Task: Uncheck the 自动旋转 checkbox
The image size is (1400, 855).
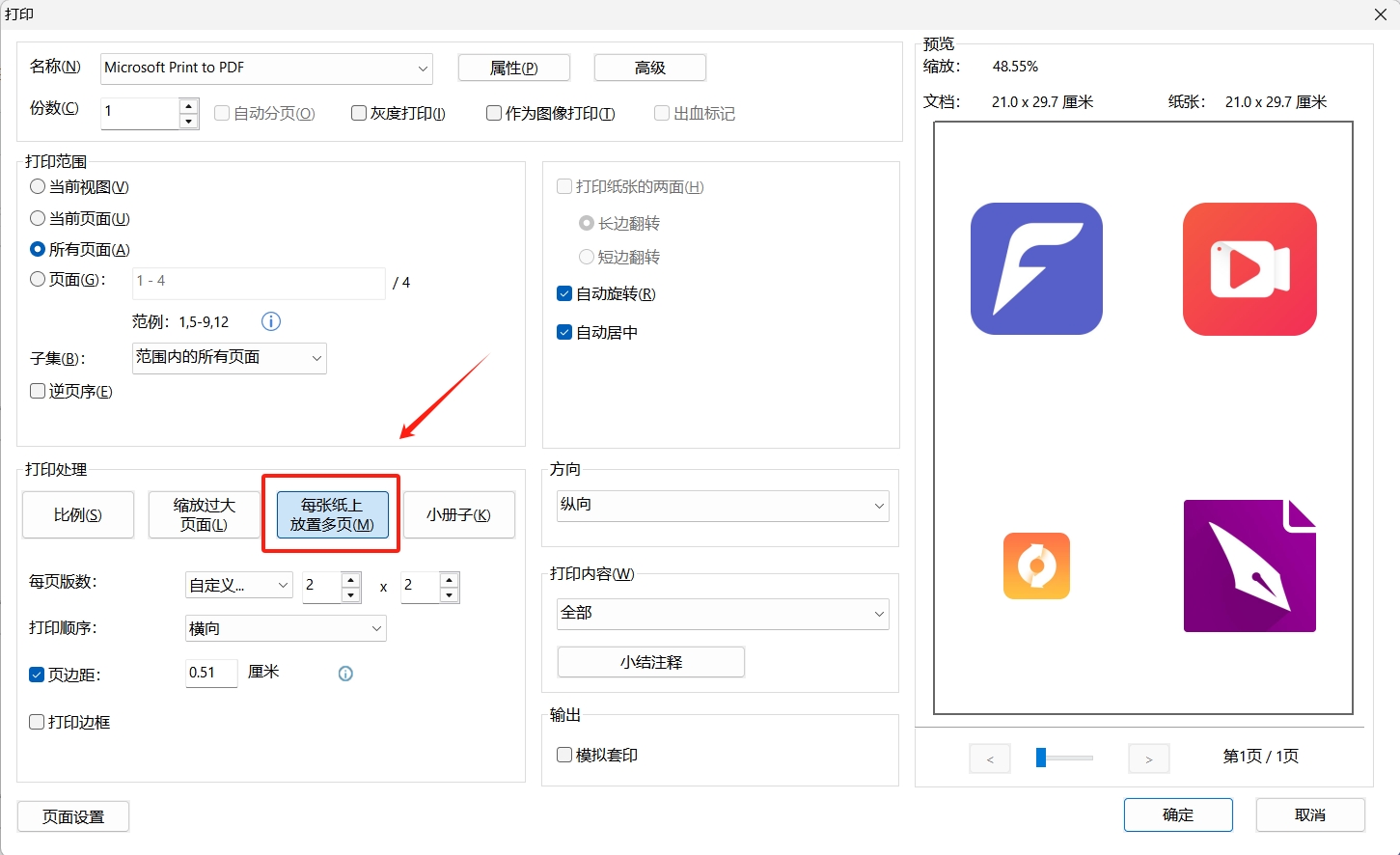Action: pos(564,293)
